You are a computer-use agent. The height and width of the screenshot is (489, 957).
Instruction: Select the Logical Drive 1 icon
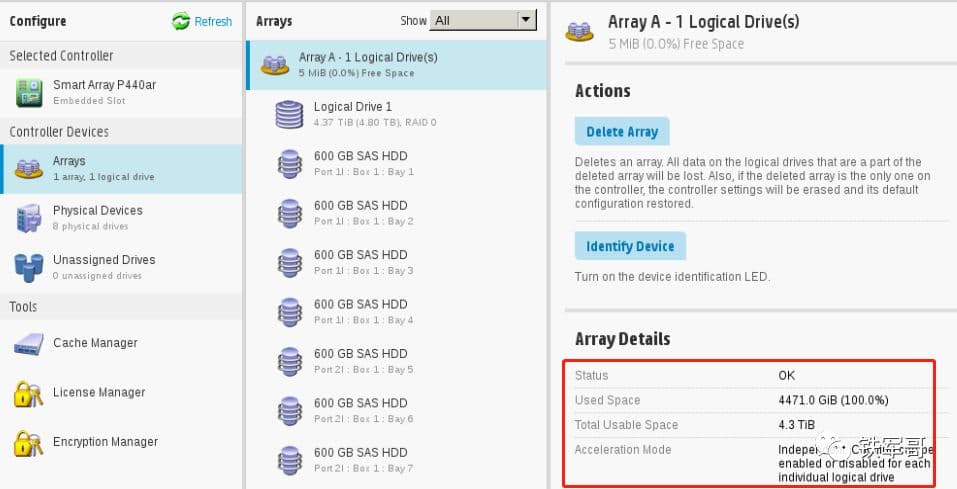289,114
